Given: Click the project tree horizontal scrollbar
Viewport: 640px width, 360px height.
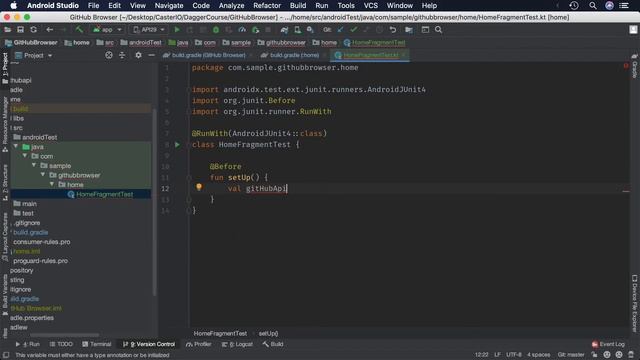Looking at the screenshot, I should tap(64, 335).
